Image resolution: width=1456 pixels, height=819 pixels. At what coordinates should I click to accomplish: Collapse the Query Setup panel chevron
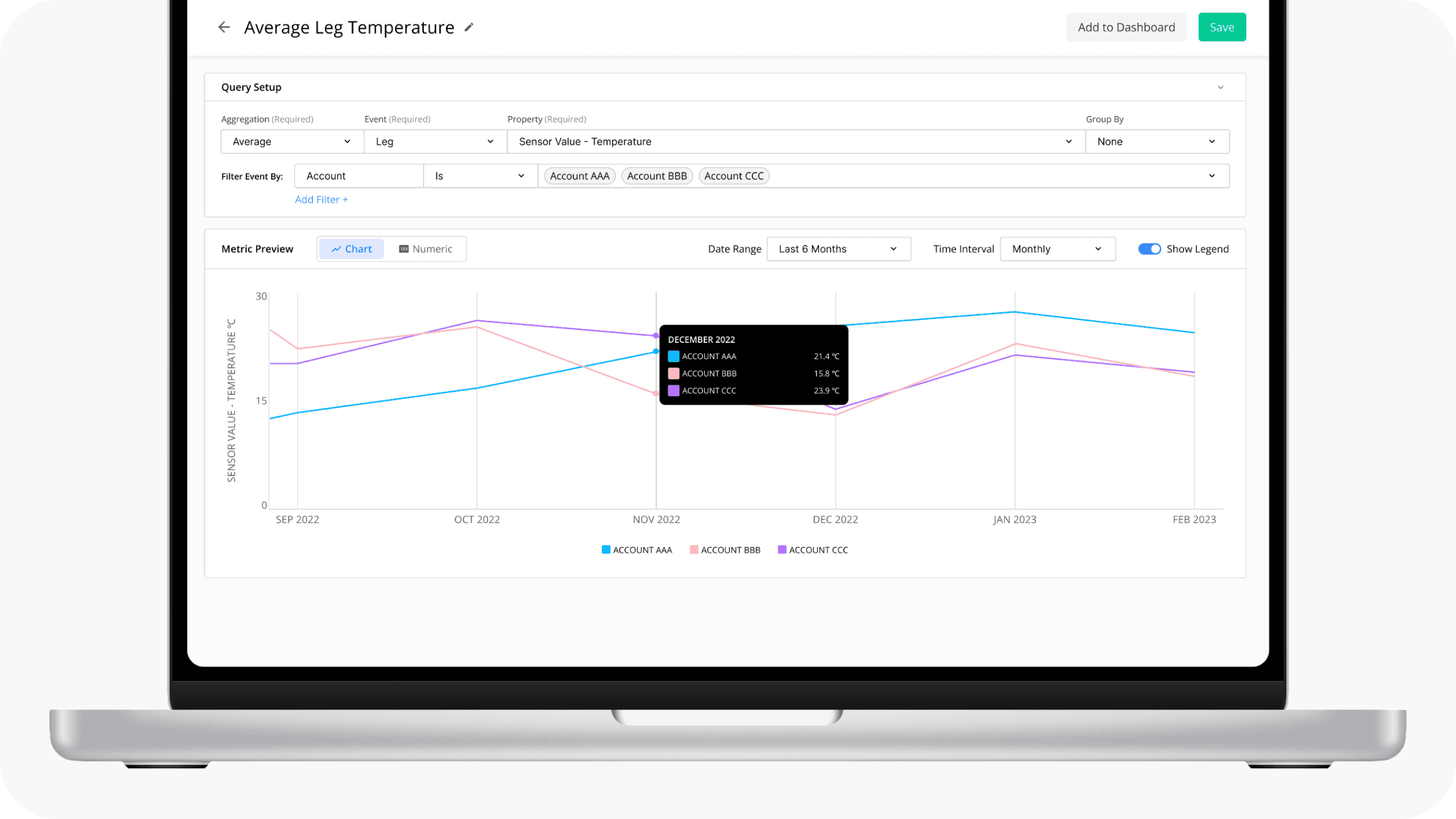click(1220, 87)
